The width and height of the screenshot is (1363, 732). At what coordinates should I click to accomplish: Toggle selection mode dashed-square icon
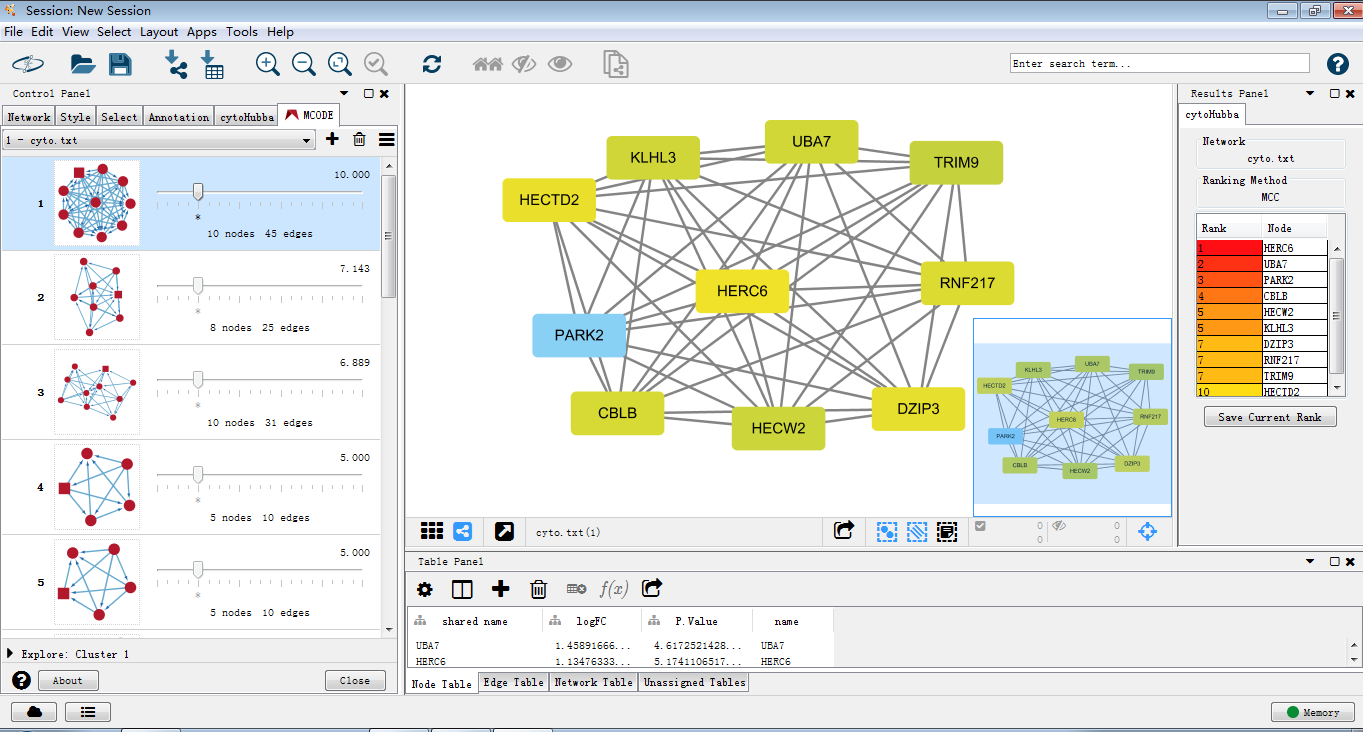click(887, 531)
